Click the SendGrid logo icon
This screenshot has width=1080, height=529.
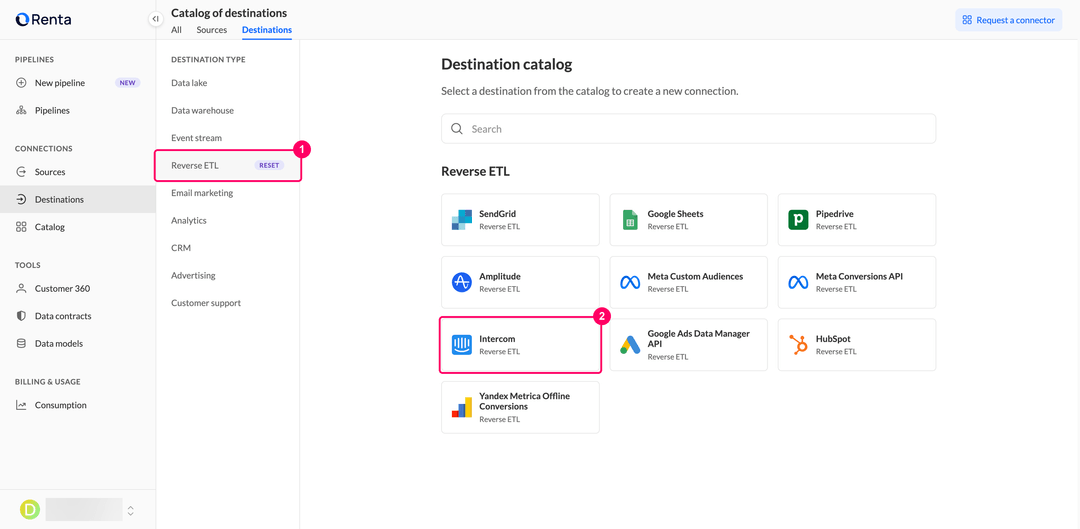(461, 220)
